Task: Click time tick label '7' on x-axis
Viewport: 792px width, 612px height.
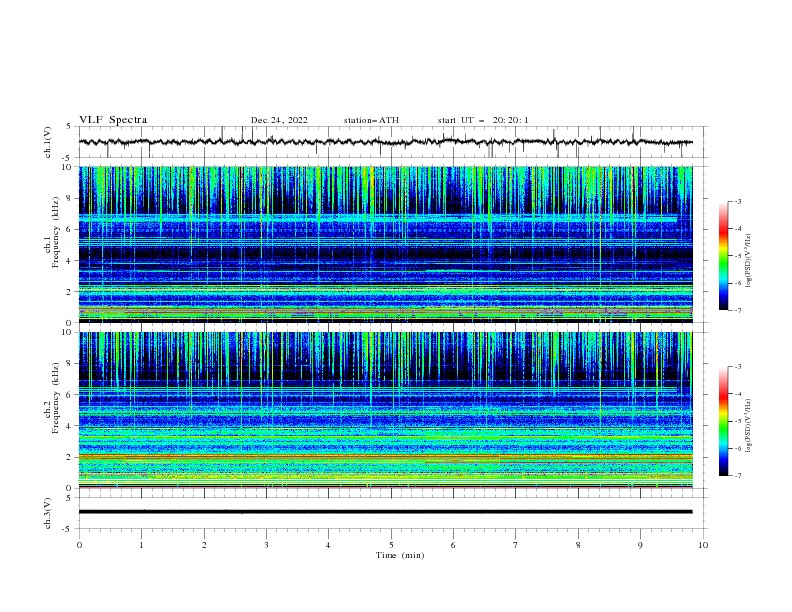Action: pos(516,545)
